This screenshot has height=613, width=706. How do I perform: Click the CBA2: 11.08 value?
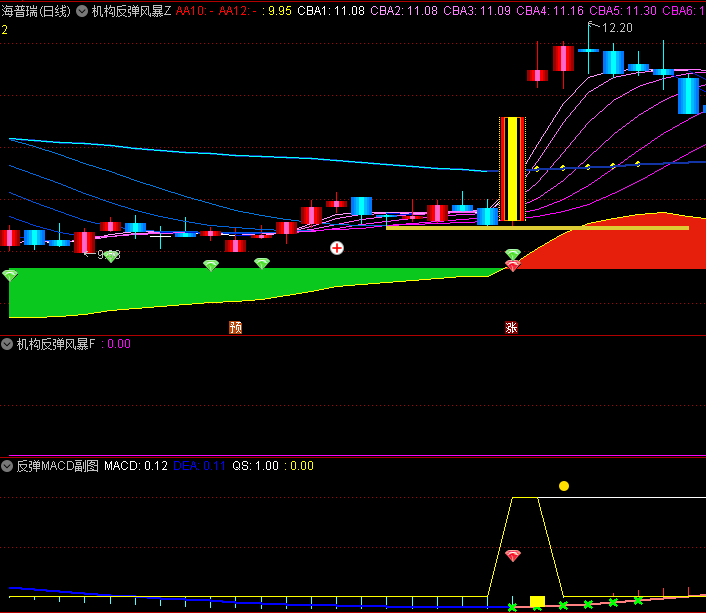pyautogui.click(x=404, y=11)
